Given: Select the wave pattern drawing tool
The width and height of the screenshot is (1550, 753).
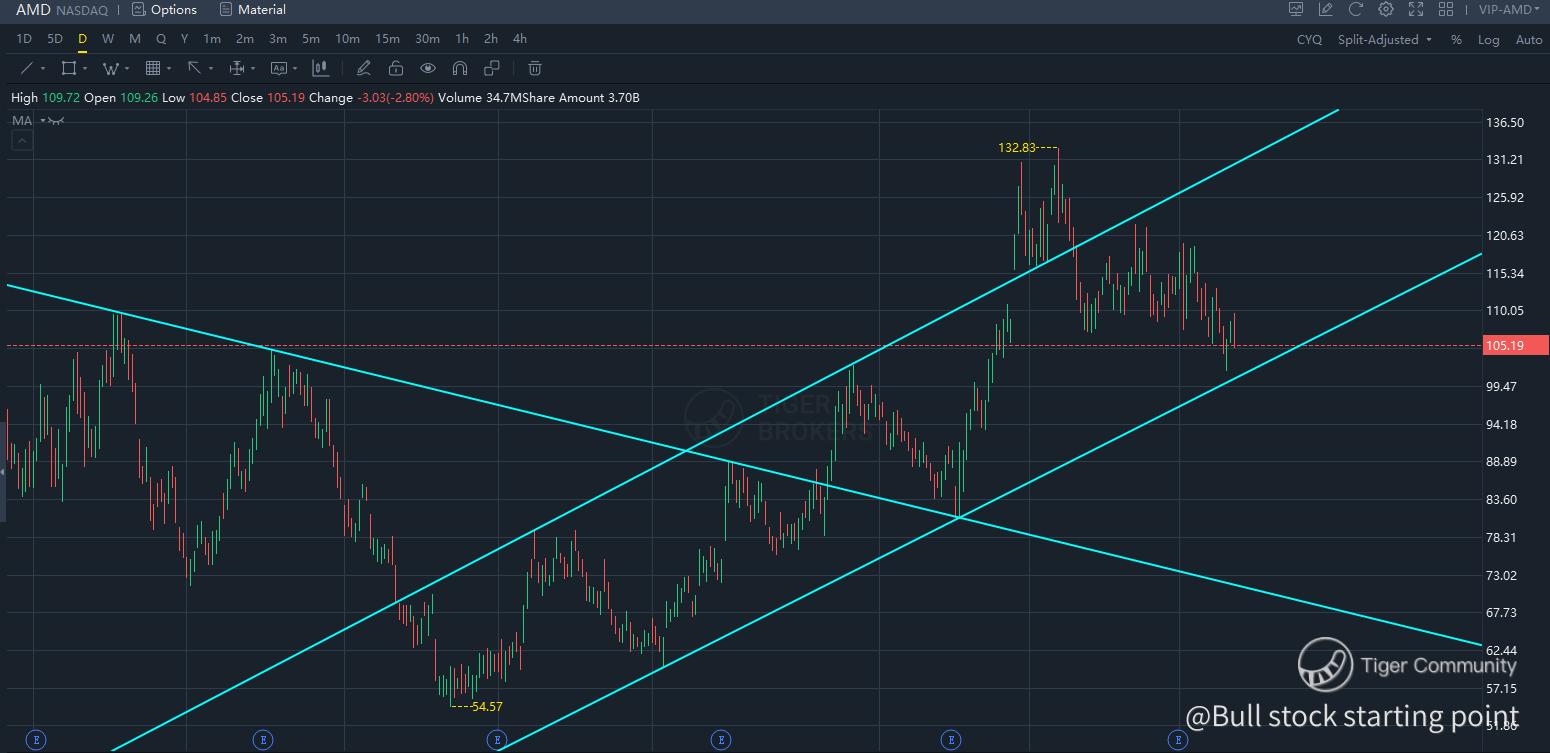Looking at the screenshot, I should 110,68.
